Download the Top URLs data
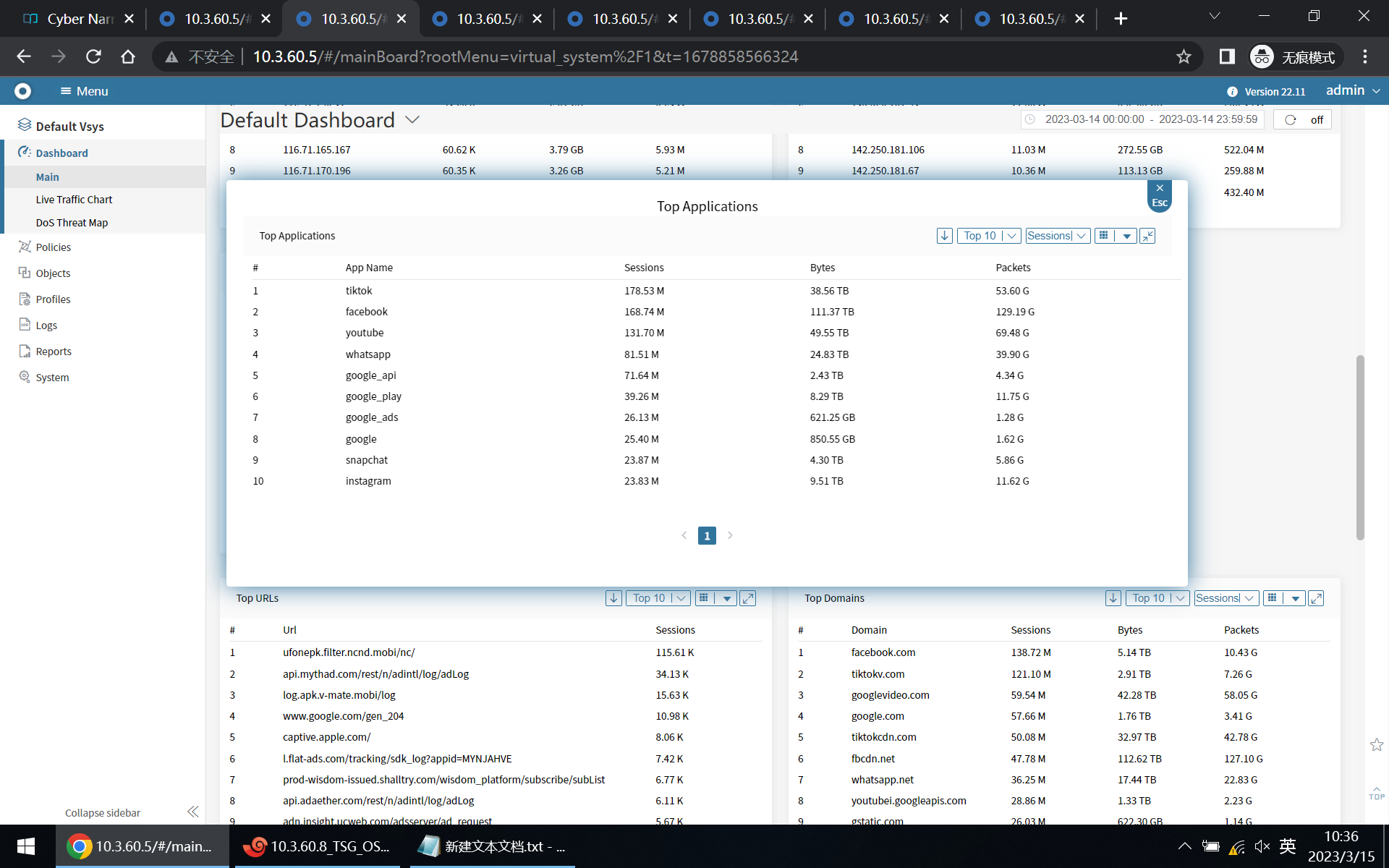 pos(613,598)
